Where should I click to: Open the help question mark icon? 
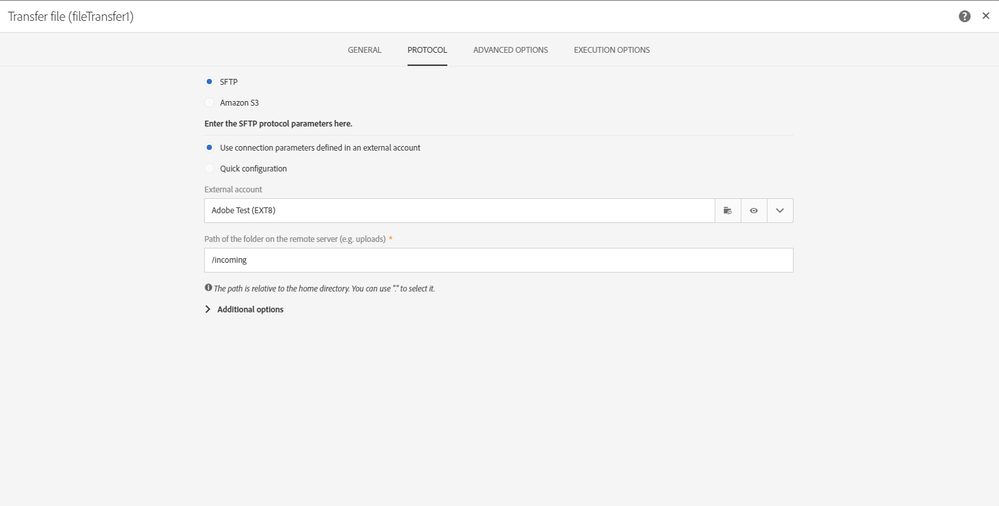[964, 16]
